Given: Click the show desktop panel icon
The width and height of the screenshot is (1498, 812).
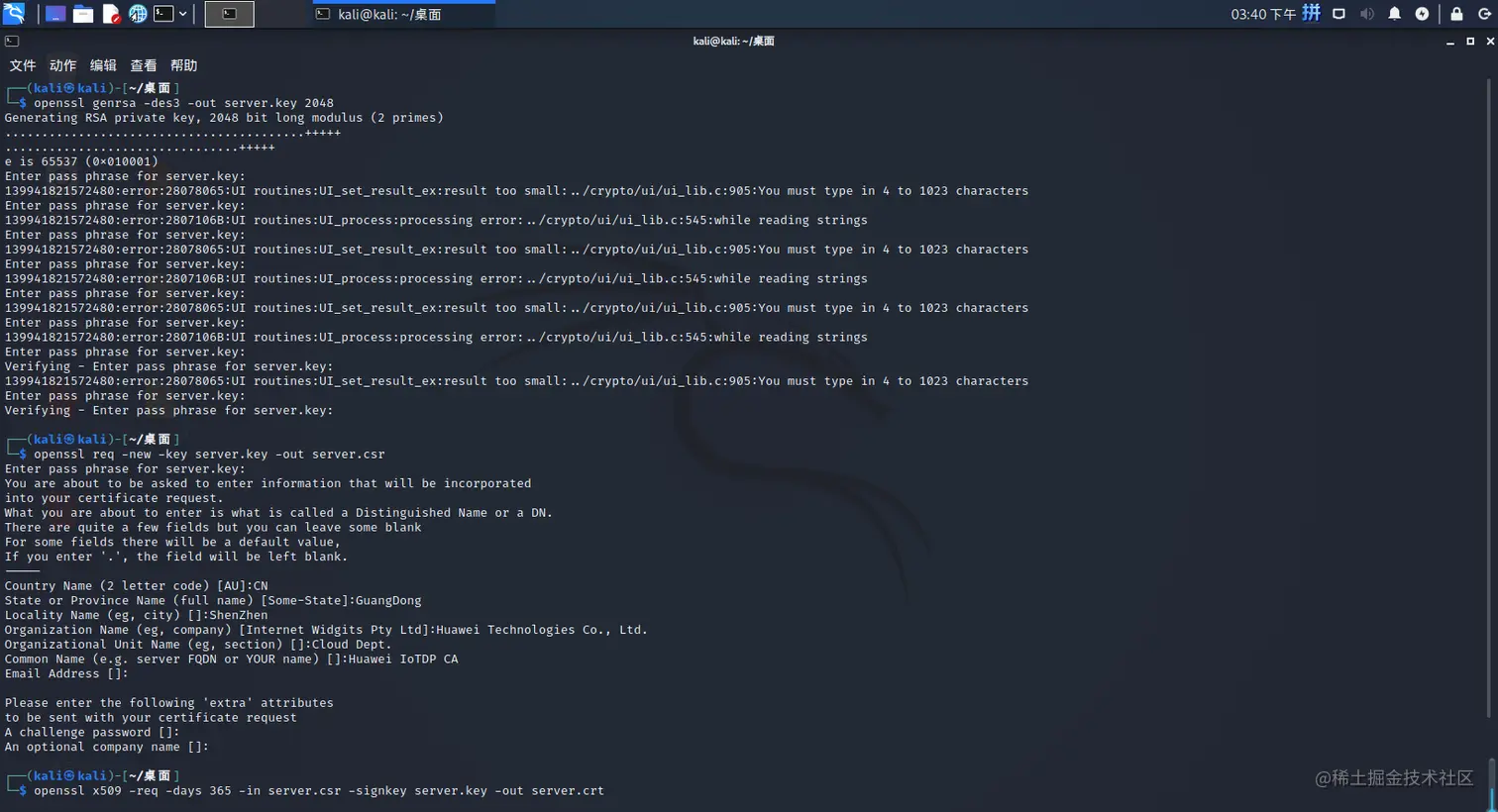Looking at the screenshot, I should click(55, 14).
